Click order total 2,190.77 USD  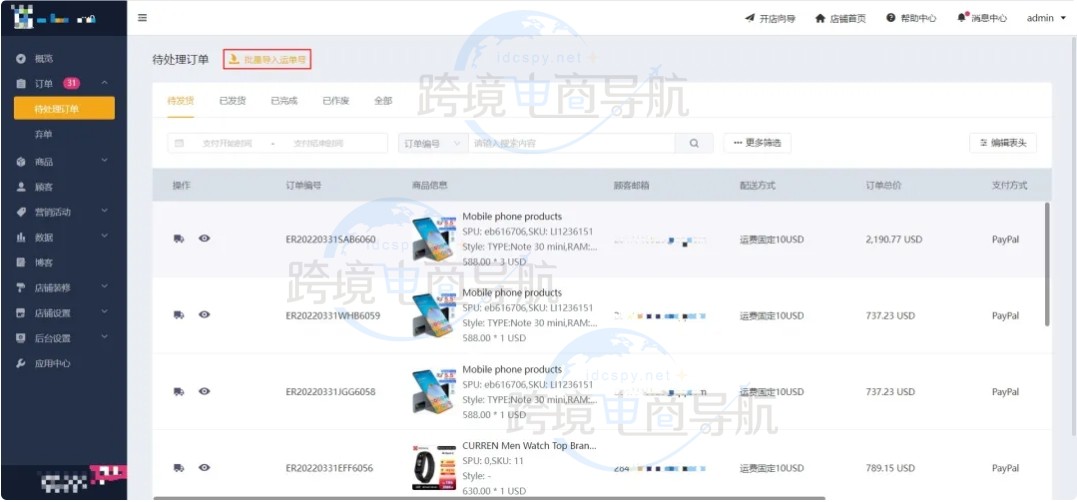pyautogui.click(x=894, y=240)
